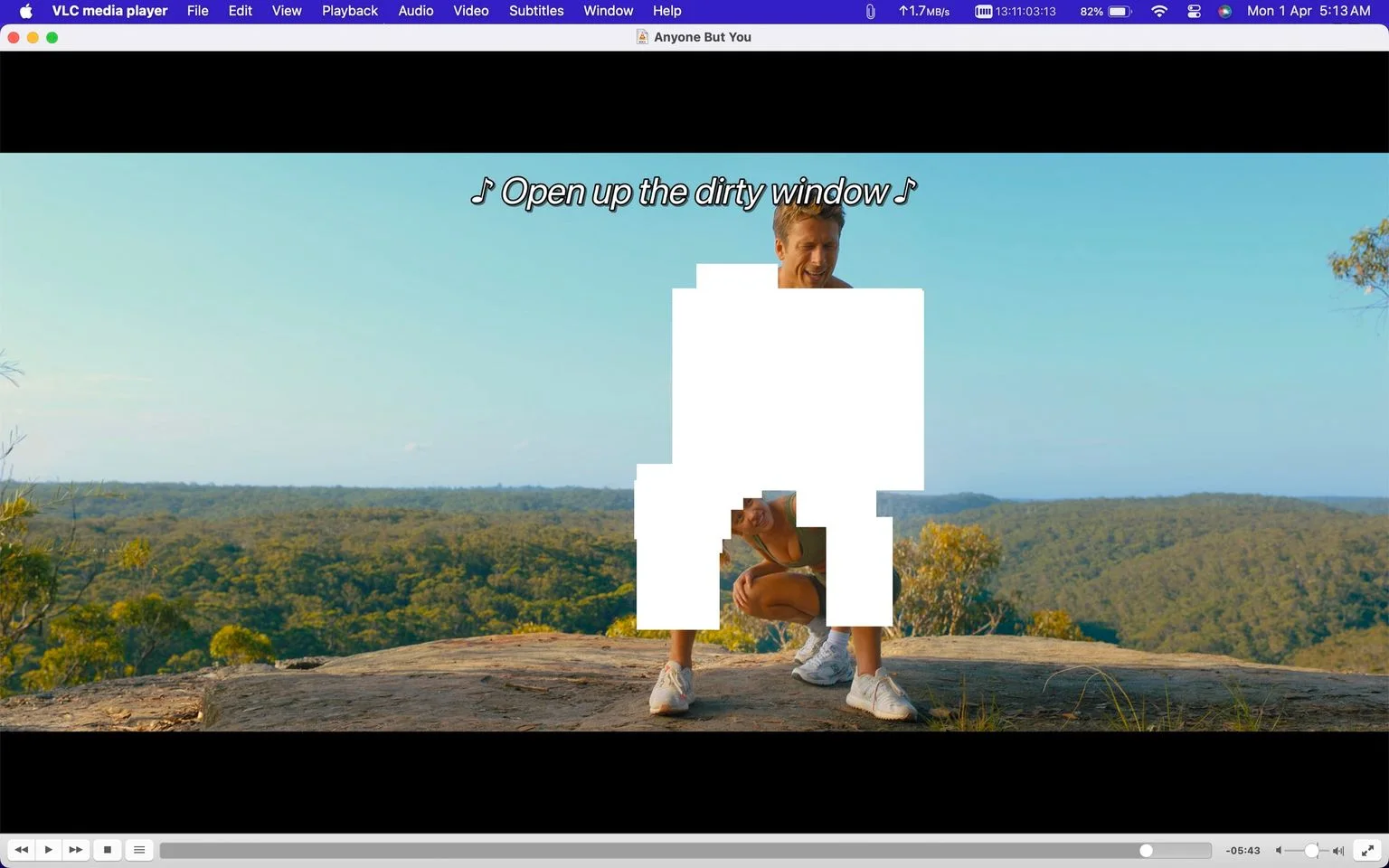Start playback with the play button

click(x=48, y=850)
